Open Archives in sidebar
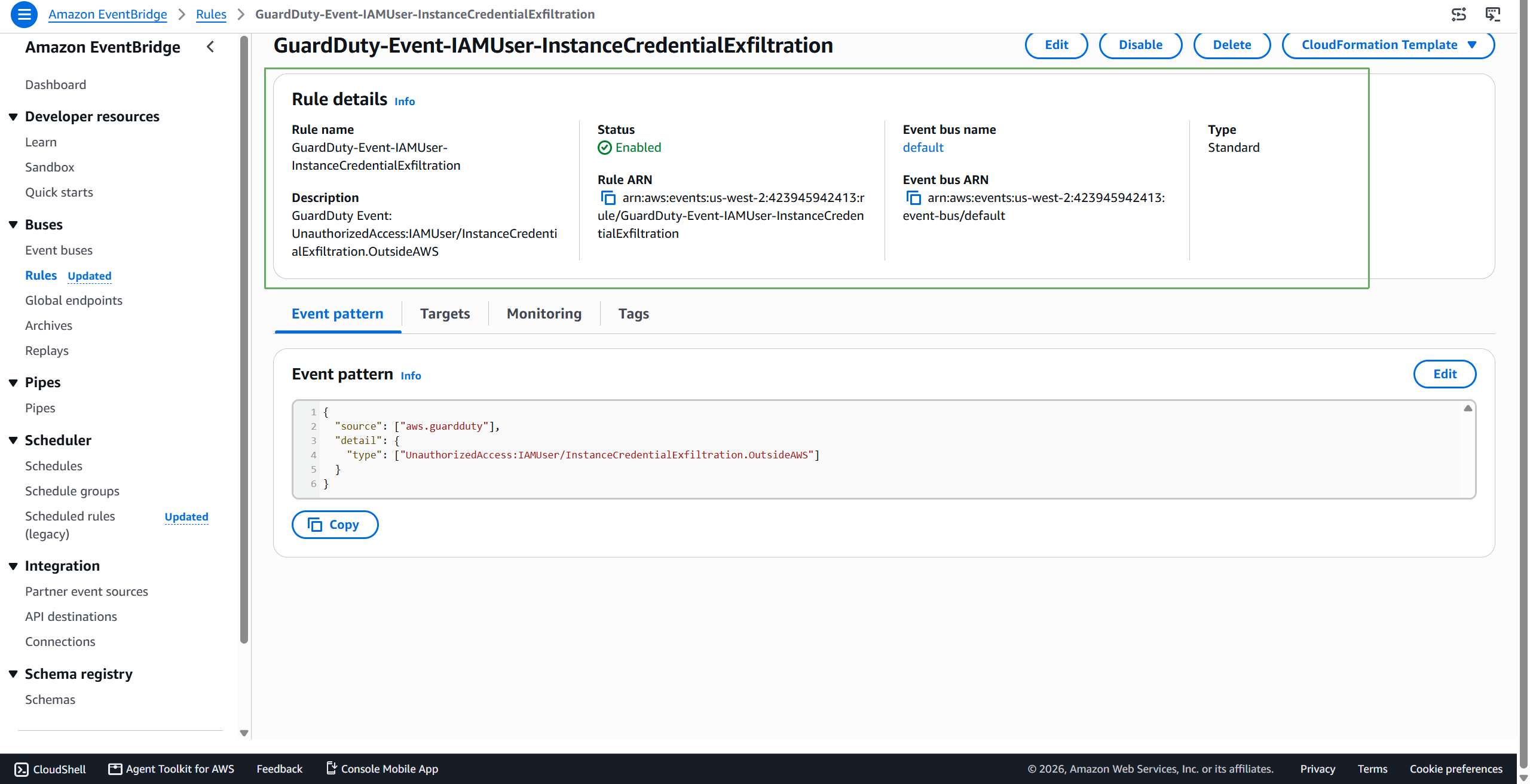The width and height of the screenshot is (1530, 784). pos(48,326)
